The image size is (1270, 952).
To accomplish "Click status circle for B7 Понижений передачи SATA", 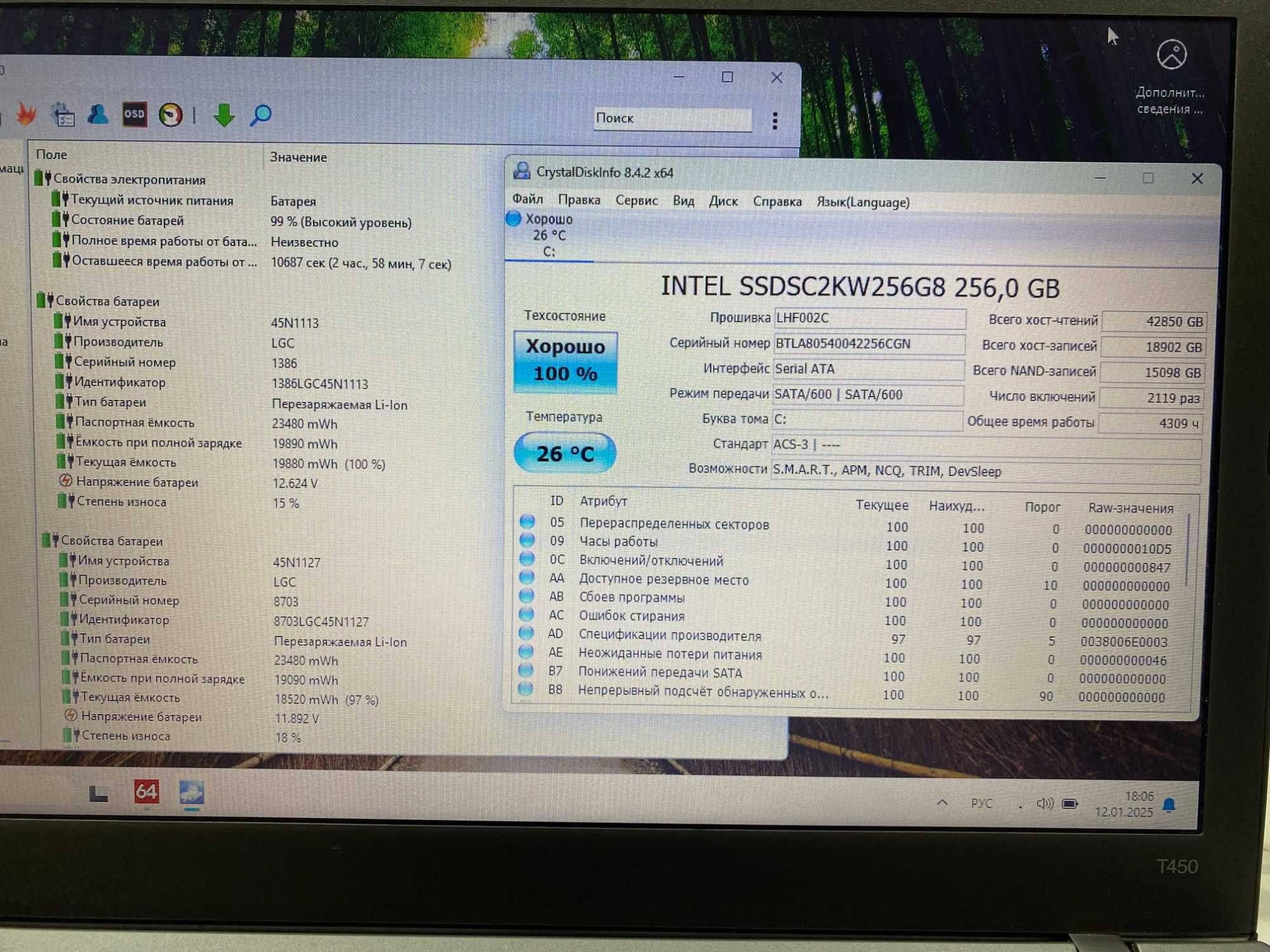I will [x=525, y=670].
